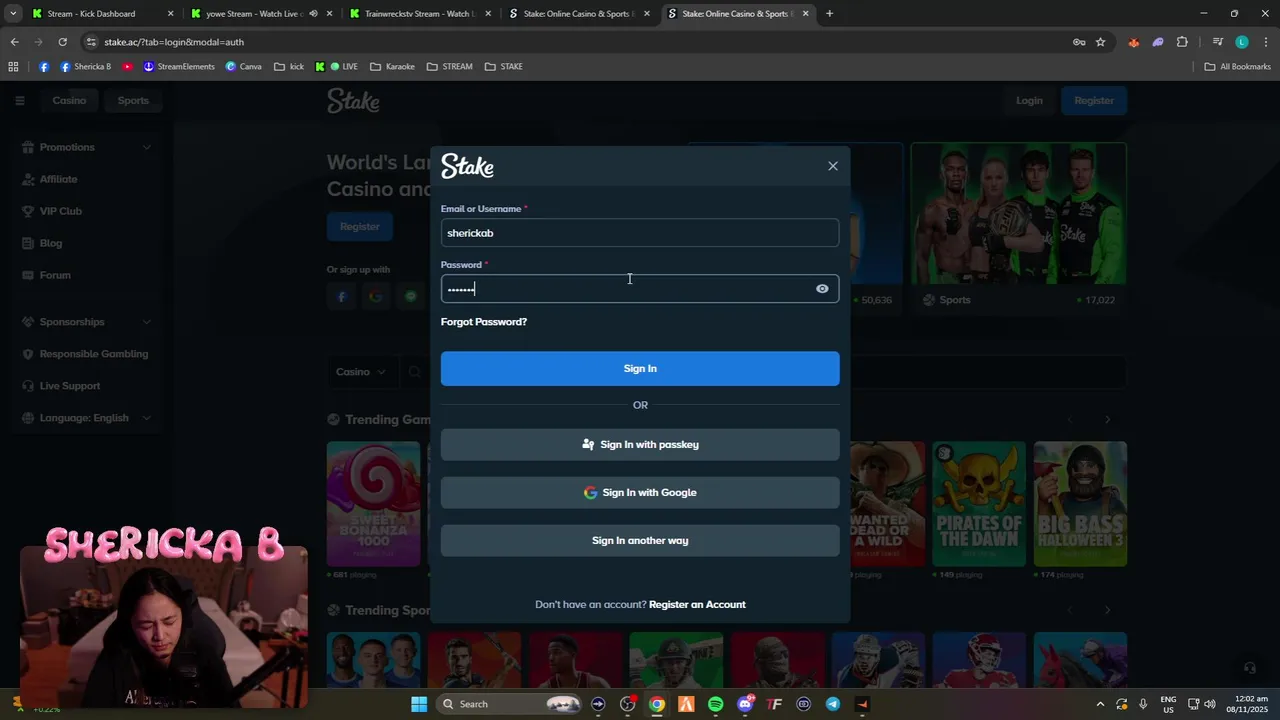Image resolution: width=1280 pixels, height=720 pixels.
Task: Bookmark this page with the star
Action: point(1100,42)
